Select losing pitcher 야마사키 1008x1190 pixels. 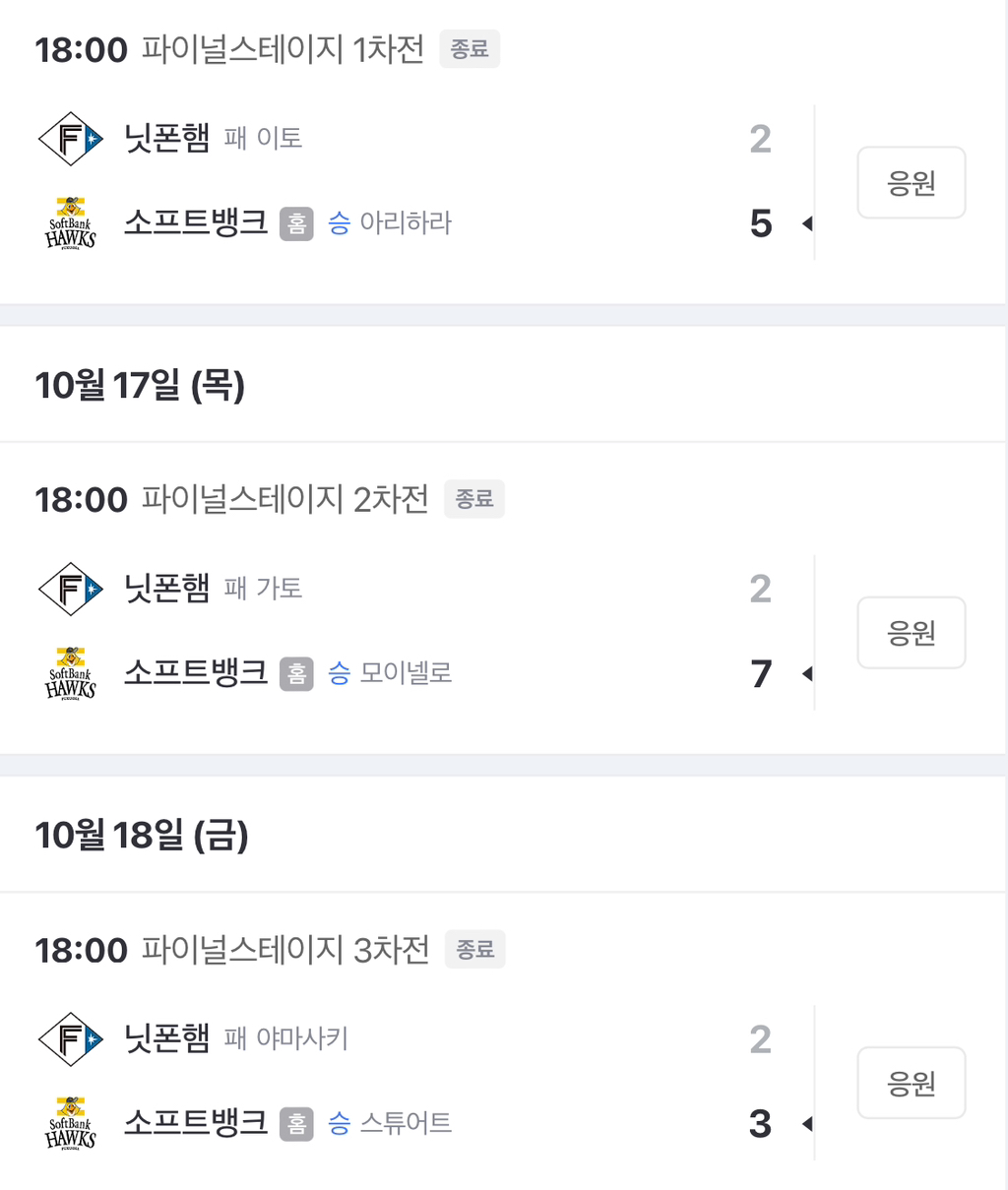(301, 1038)
